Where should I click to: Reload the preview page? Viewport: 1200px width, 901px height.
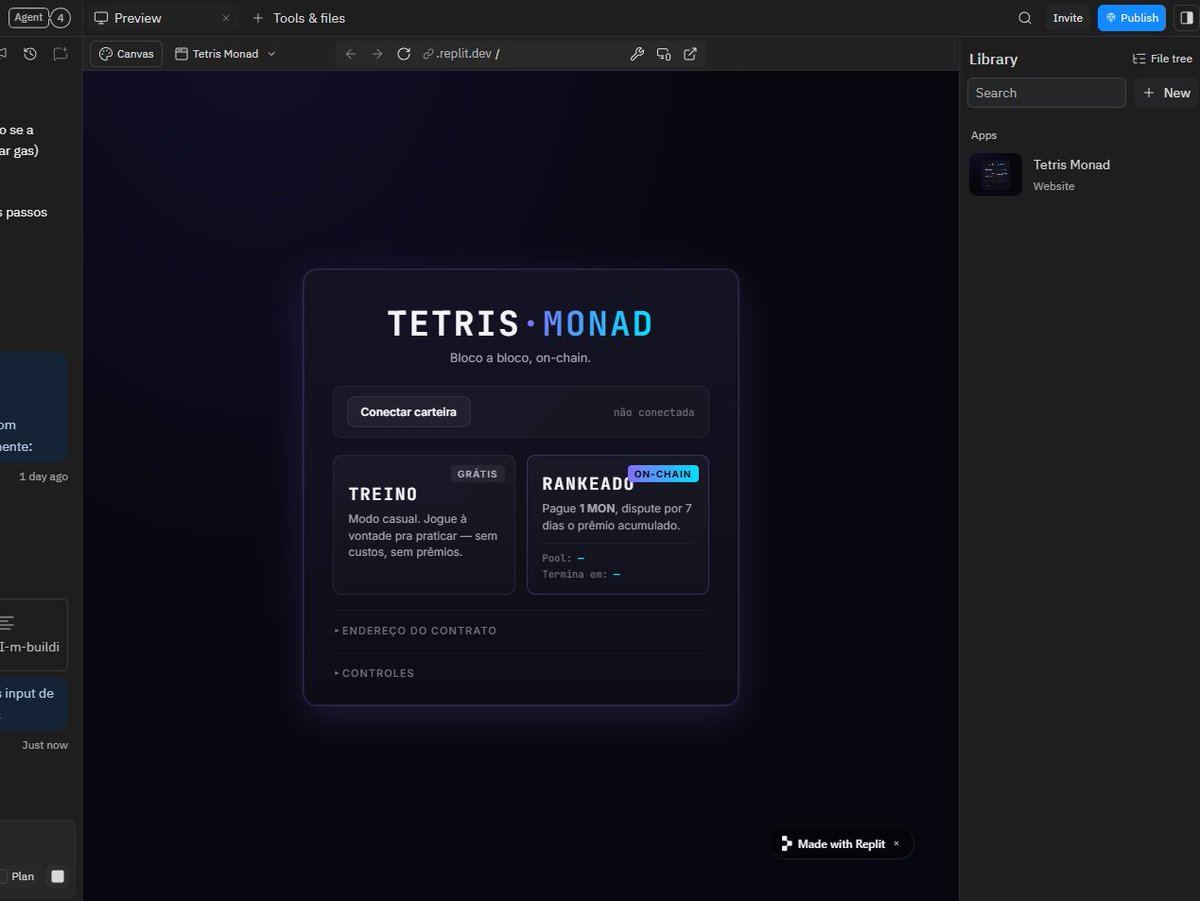[x=404, y=54]
